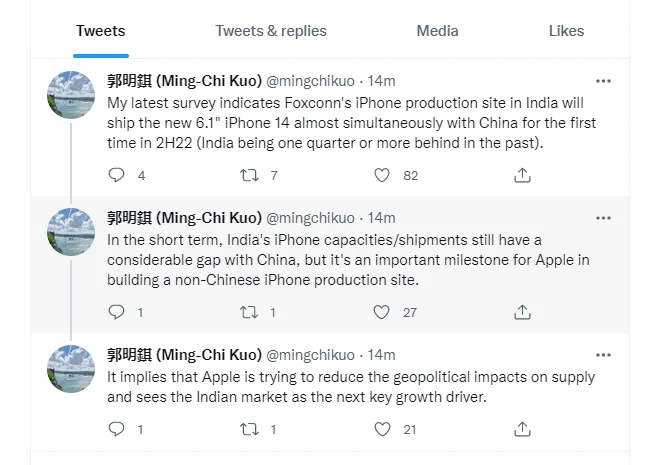Open the Likes tab

(566, 31)
